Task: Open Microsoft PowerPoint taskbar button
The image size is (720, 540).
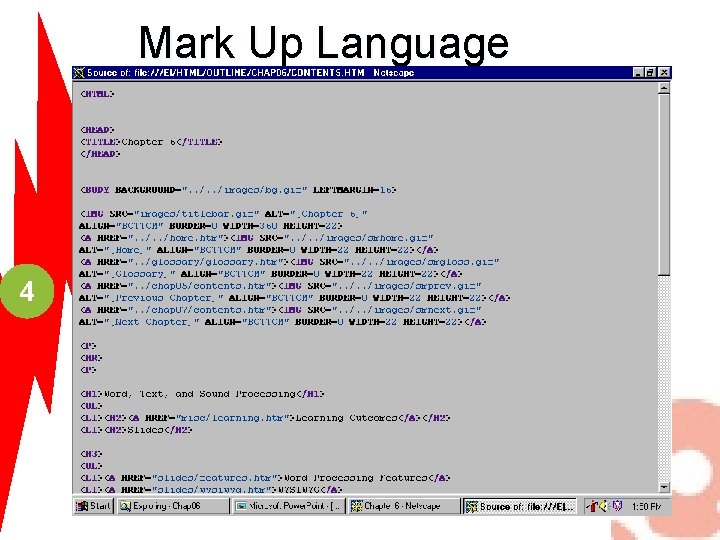Action: 289,506
